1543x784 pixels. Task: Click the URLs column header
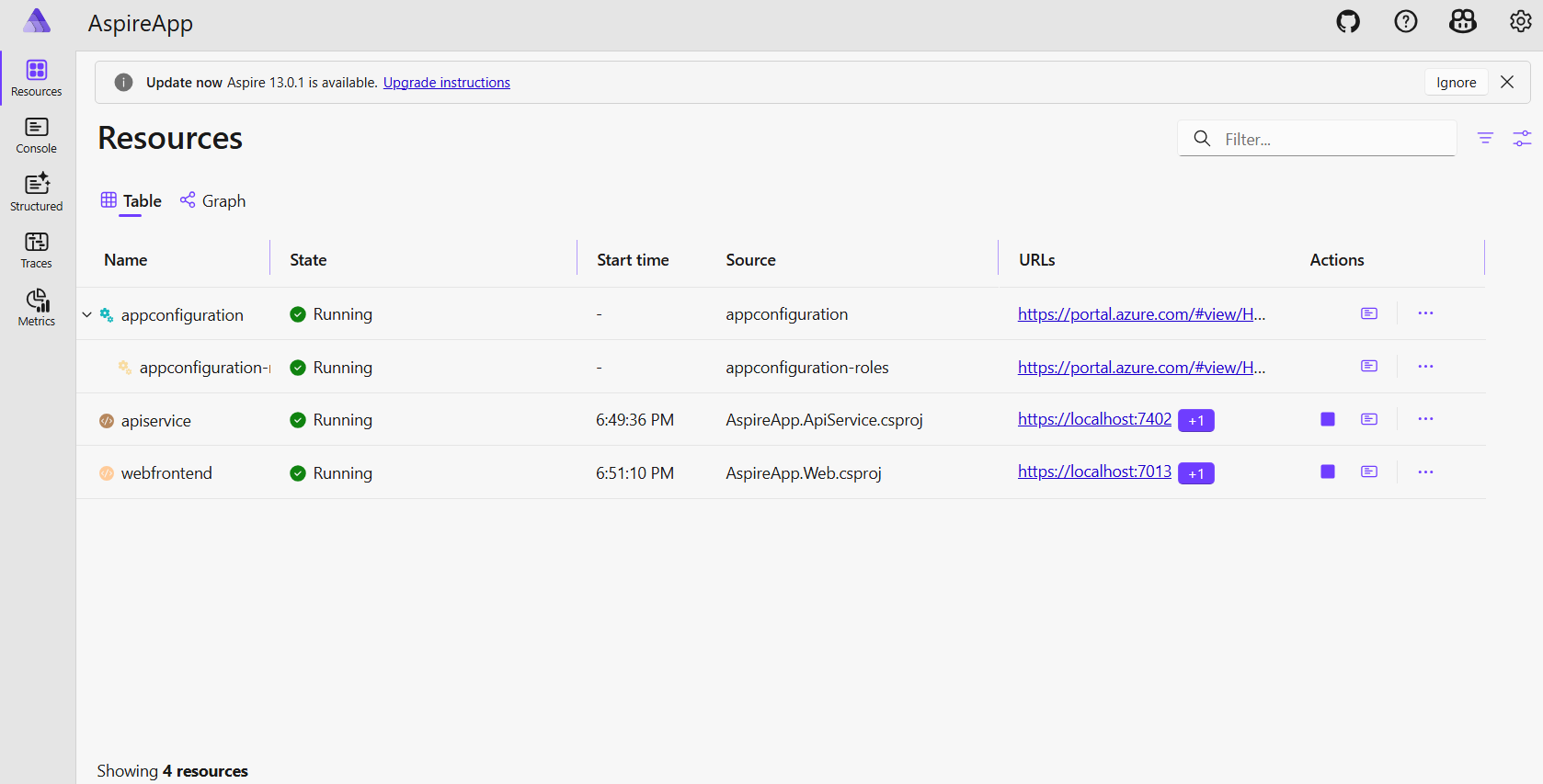[x=1036, y=260]
